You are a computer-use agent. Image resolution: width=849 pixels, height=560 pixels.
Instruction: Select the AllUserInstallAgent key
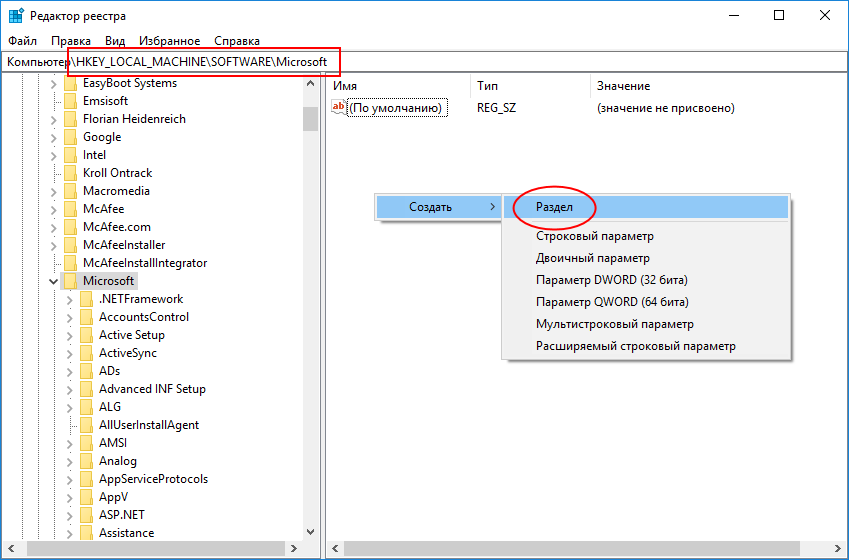(149, 425)
